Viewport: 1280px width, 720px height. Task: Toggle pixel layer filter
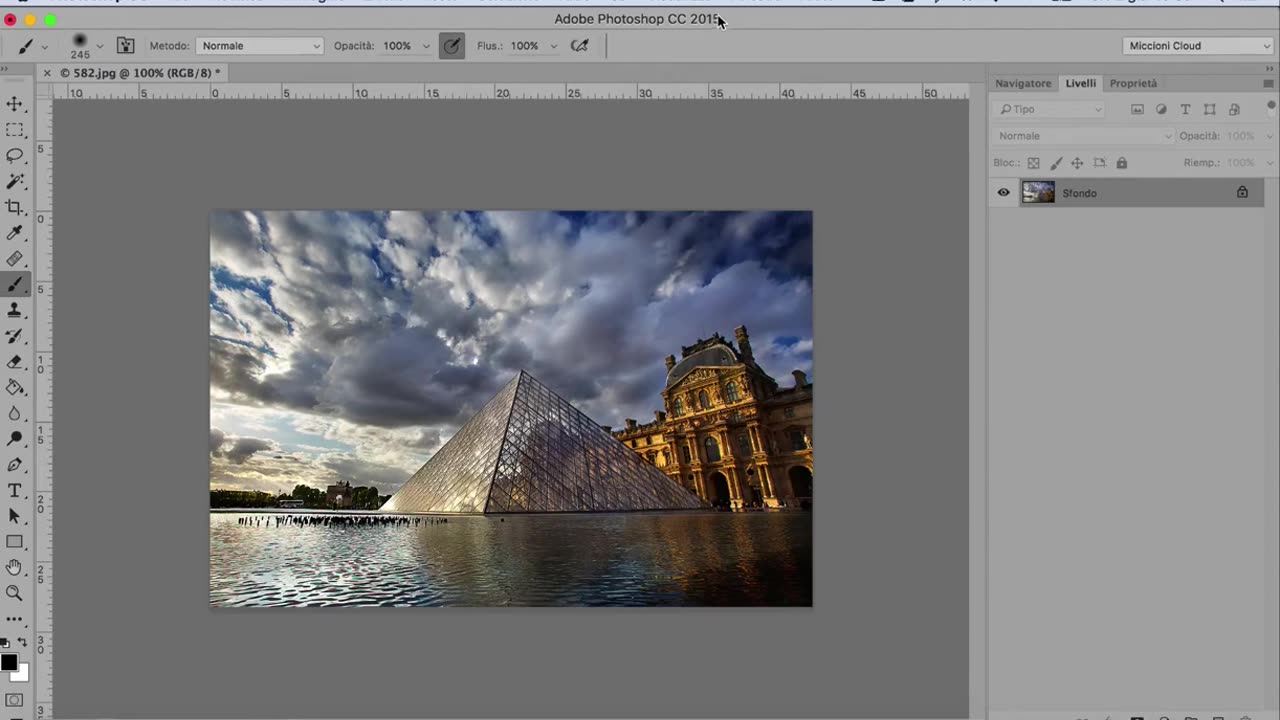click(x=1137, y=109)
